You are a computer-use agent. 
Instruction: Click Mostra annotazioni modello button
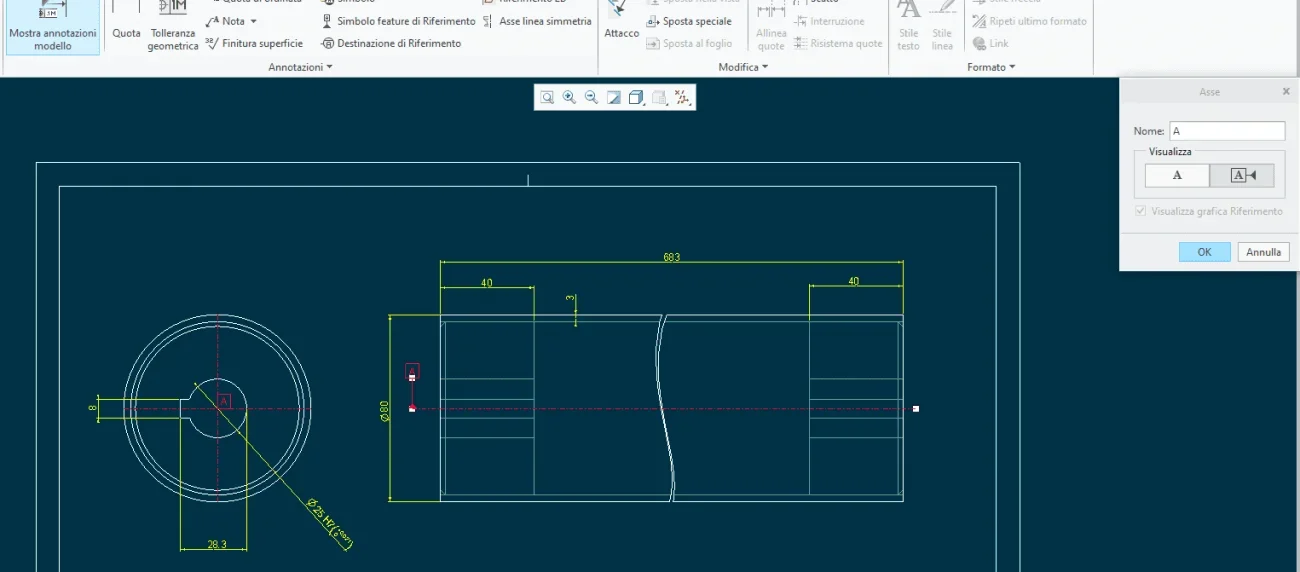click(52, 27)
